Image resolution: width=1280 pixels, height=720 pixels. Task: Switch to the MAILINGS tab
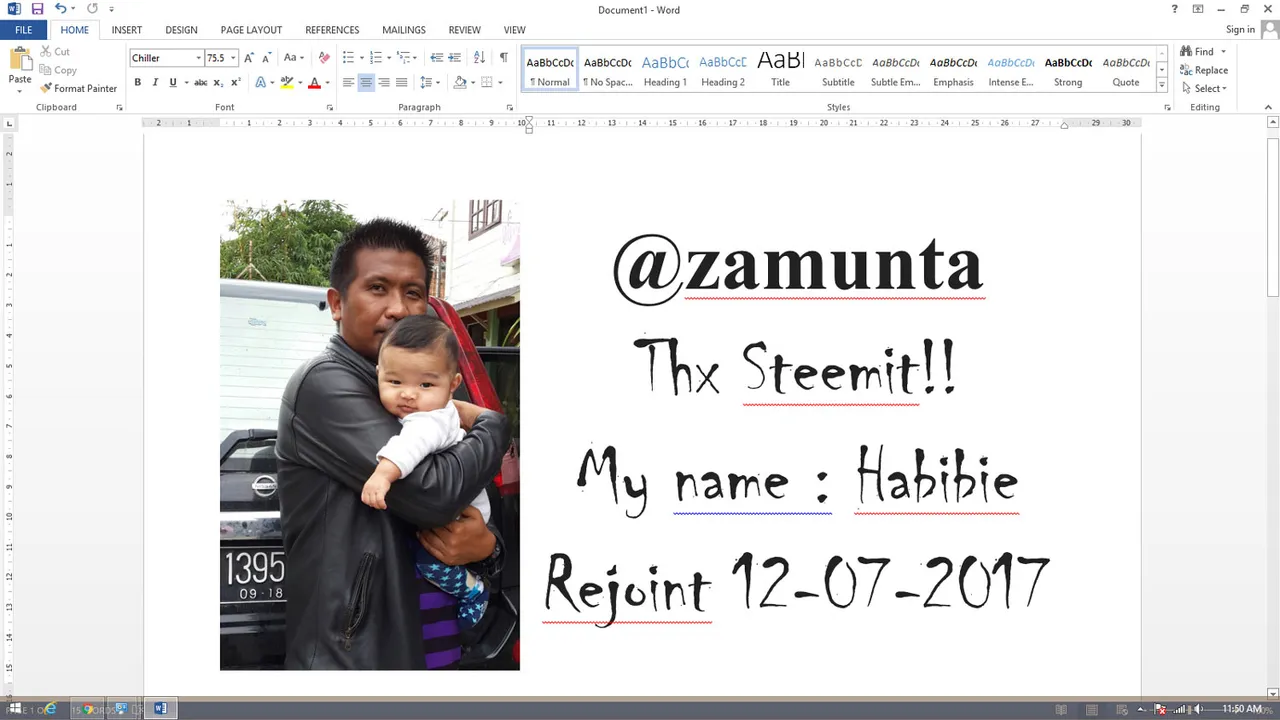click(404, 30)
